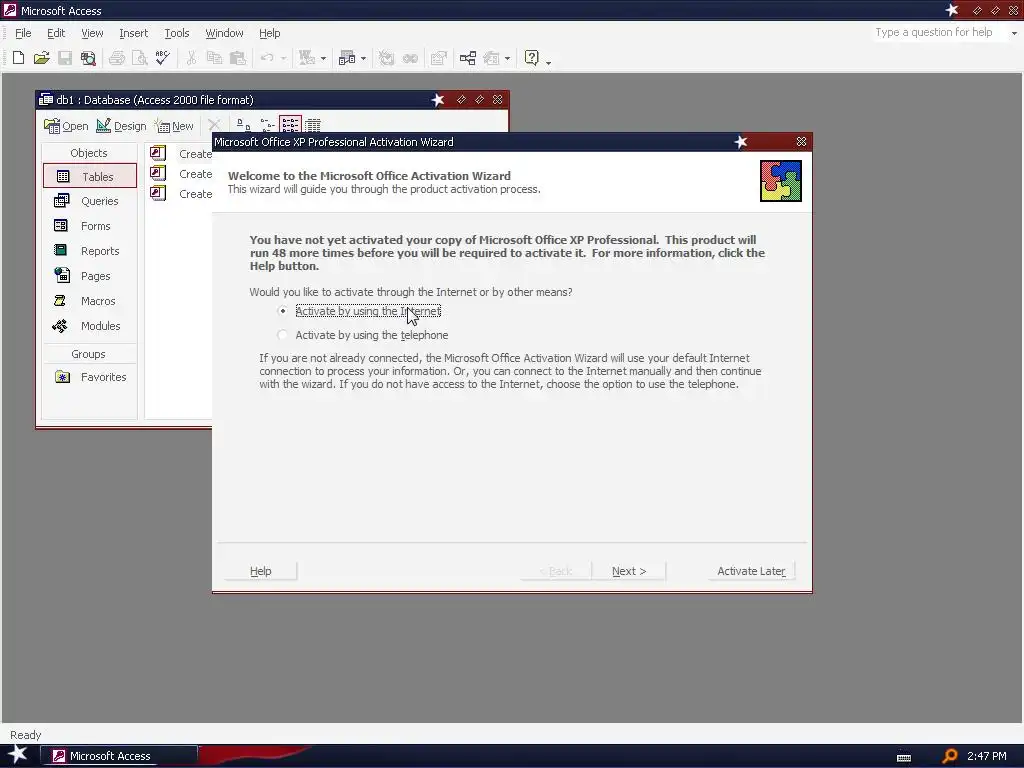Click the taskbar search magnifier icon
This screenshot has width=1024, height=768.
(x=950, y=756)
